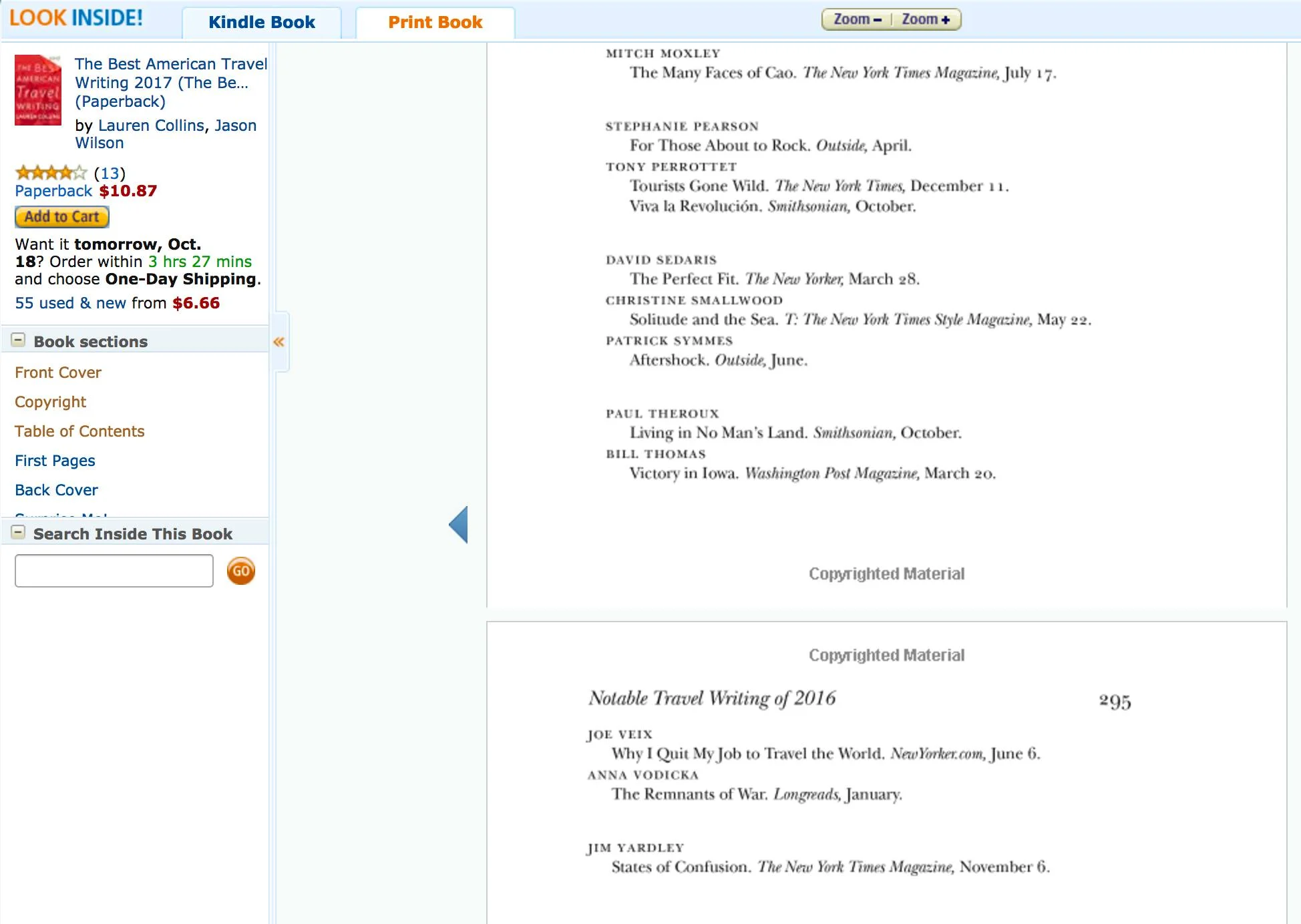This screenshot has width=1301, height=924.
Task: Switch to the Kindle Book tab
Action: pos(262,23)
